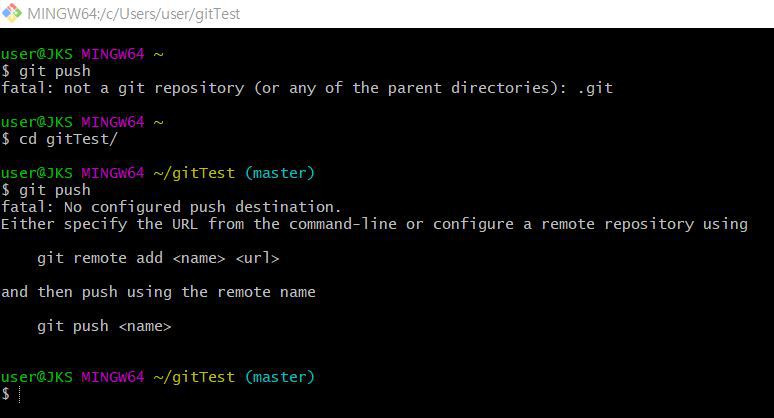
Task: Click the 'fatal: No configured push destination.' line
Action: tap(171, 207)
